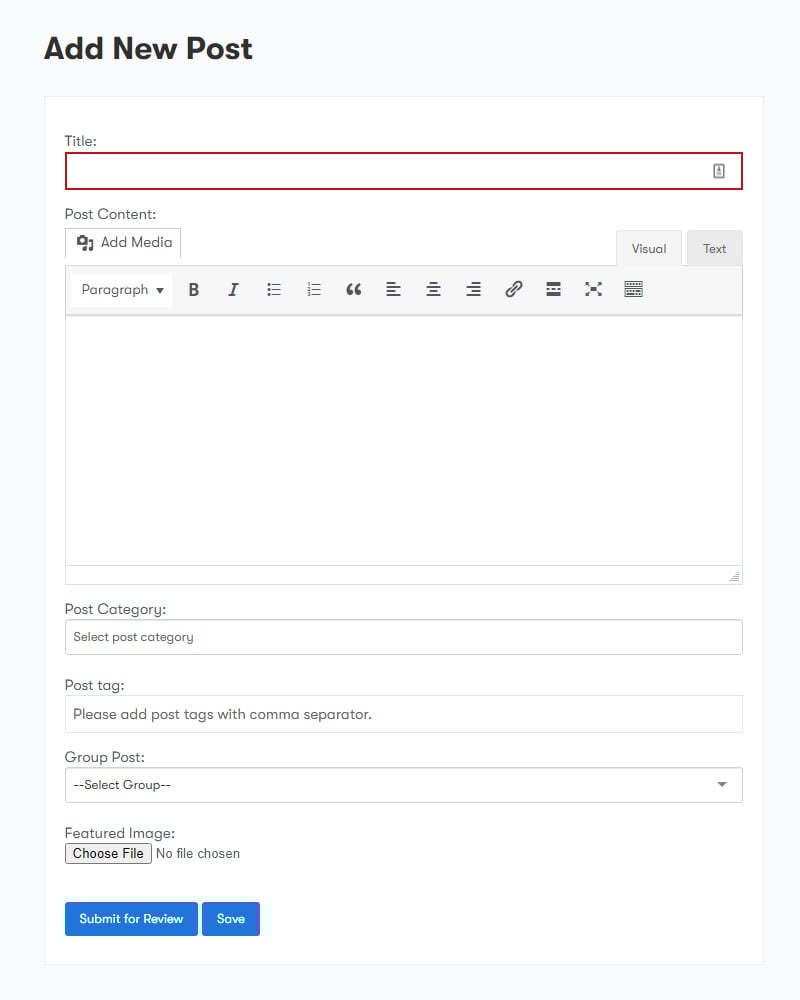The height and width of the screenshot is (1000, 800).
Task: Save the post
Action: [x=230, y=918]
